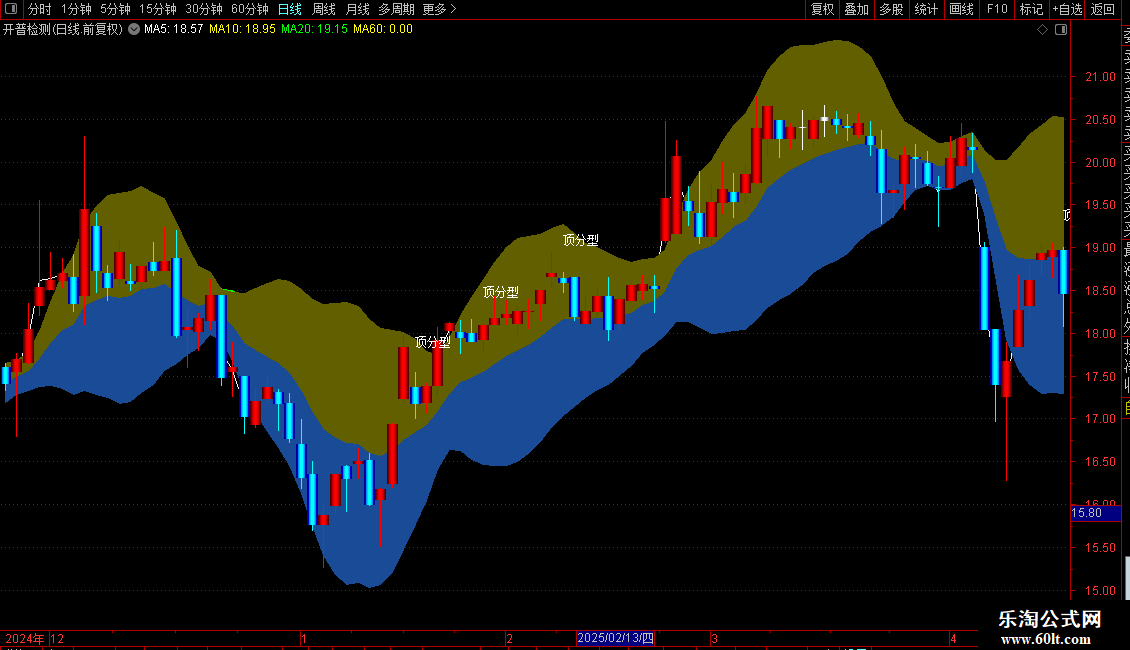
Task: Open F10 company information
Action: pos(997,9)
